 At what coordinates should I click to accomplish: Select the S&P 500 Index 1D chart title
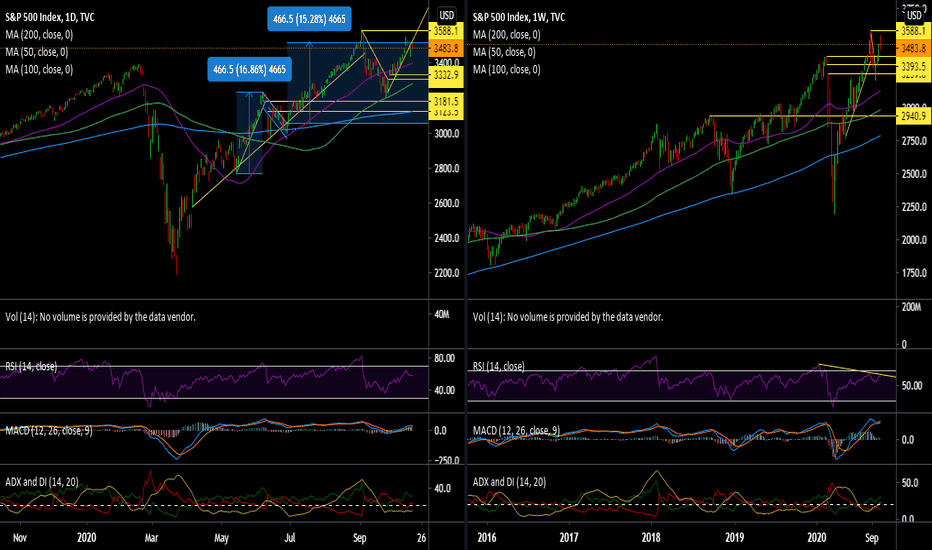click(x=50, y=17)
